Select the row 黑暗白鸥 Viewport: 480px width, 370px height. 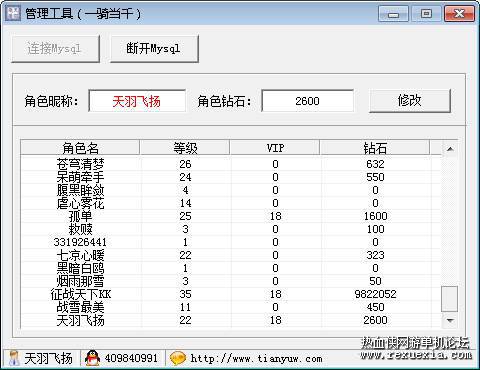(231, 268)
